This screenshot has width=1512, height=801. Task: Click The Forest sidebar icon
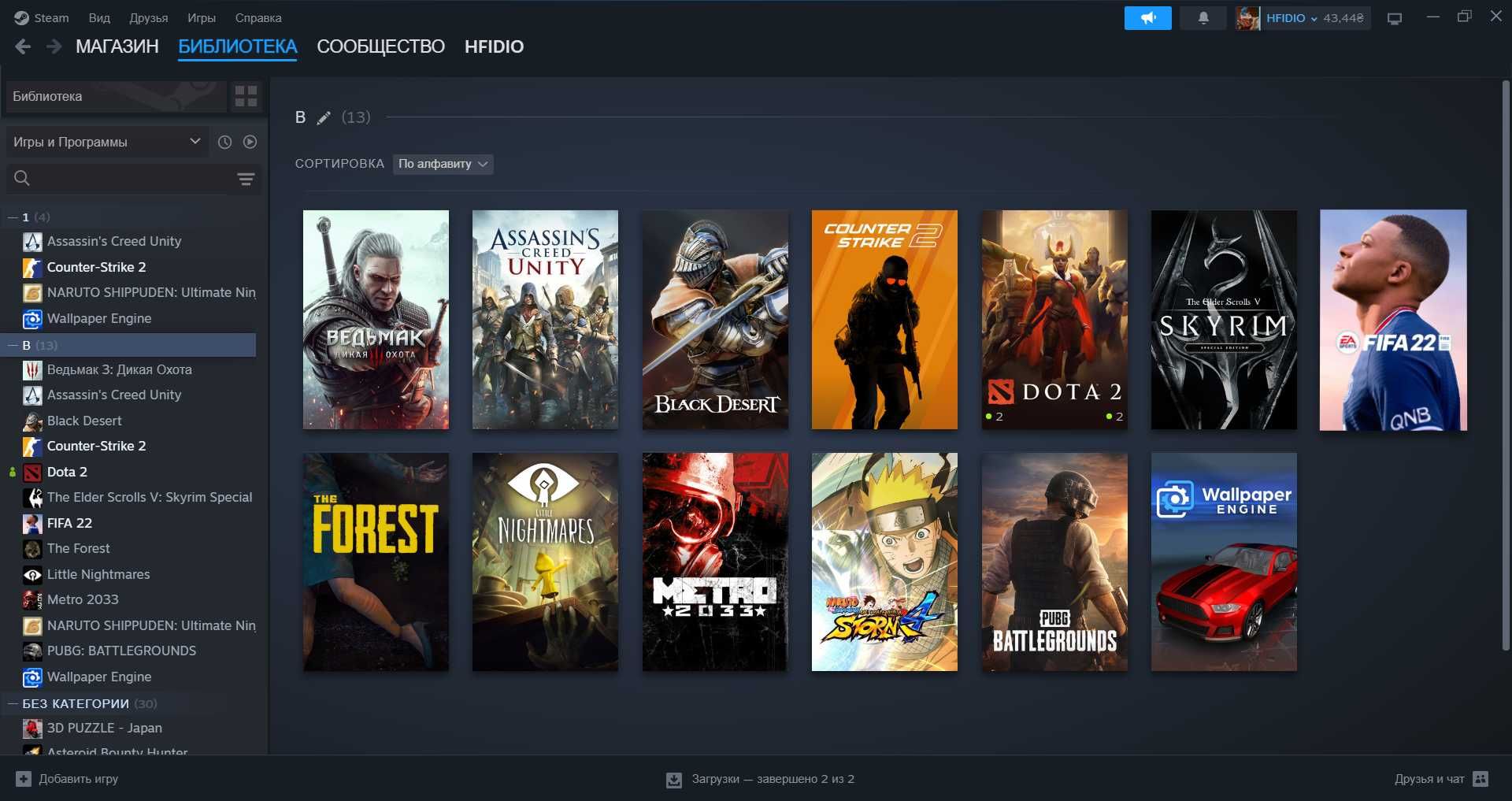click(x=32, y=549)
